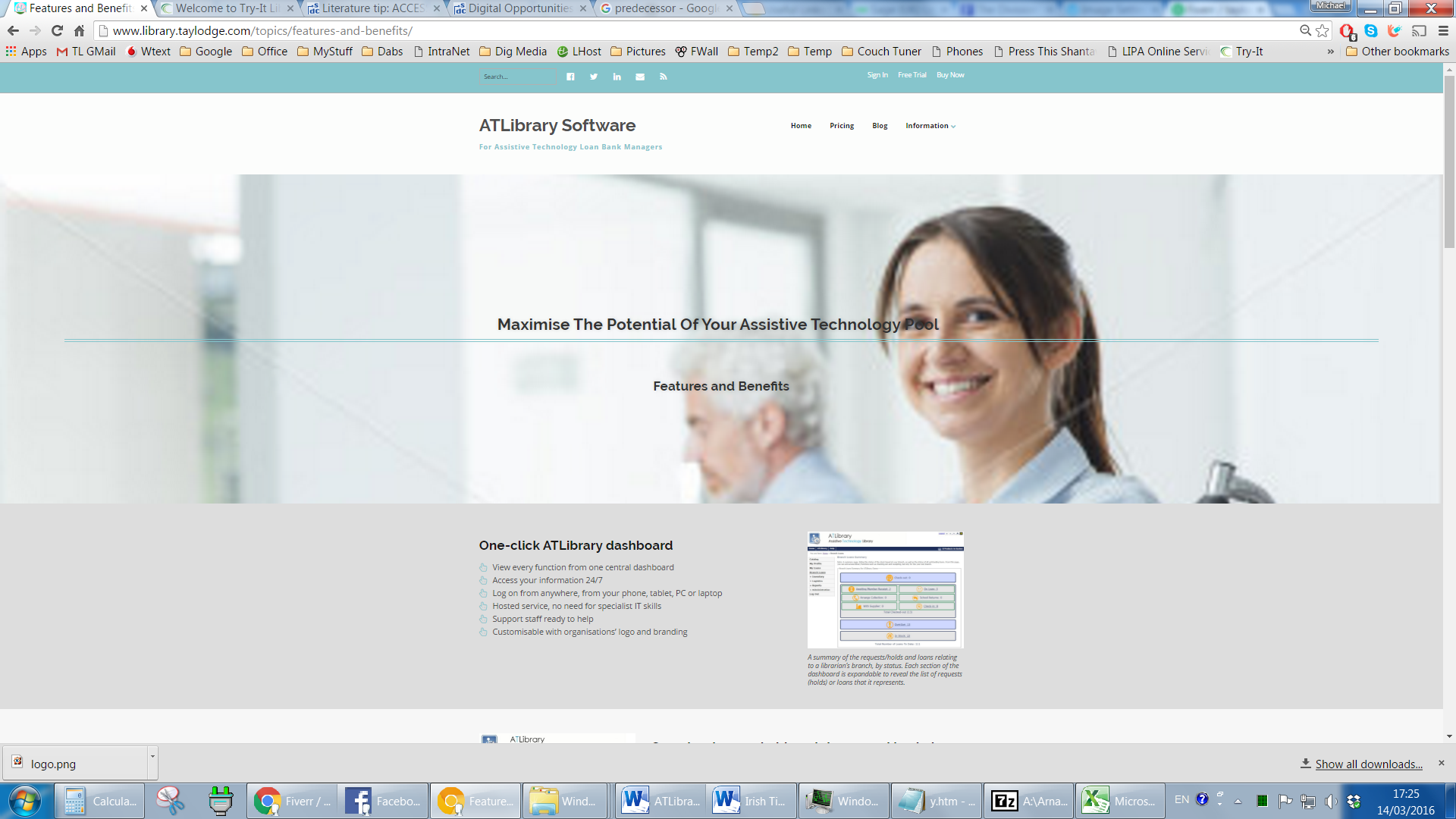Image resolution: width=1456 pixels, height=819 pixels.
Task: Go to the Pricing menu item
Action: pos(841,126)
